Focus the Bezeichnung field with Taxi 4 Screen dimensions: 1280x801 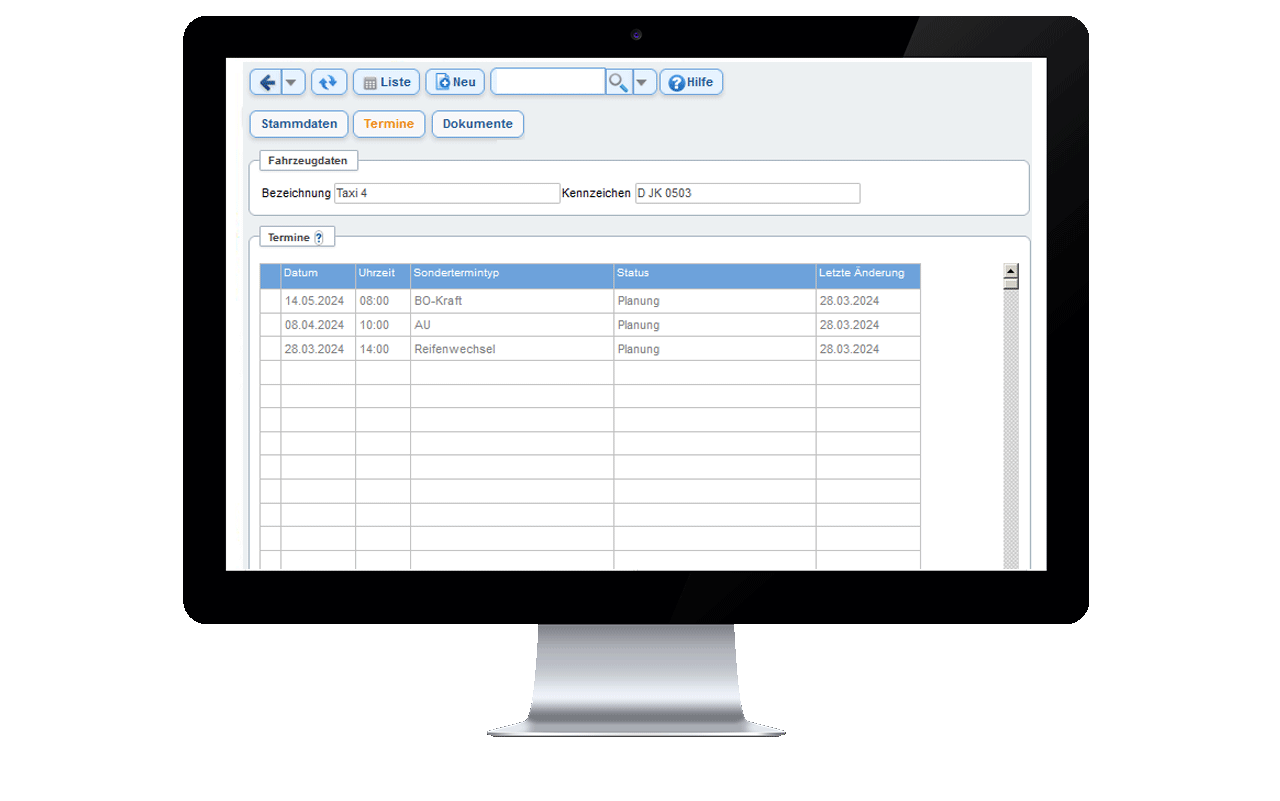coord(446,193)
